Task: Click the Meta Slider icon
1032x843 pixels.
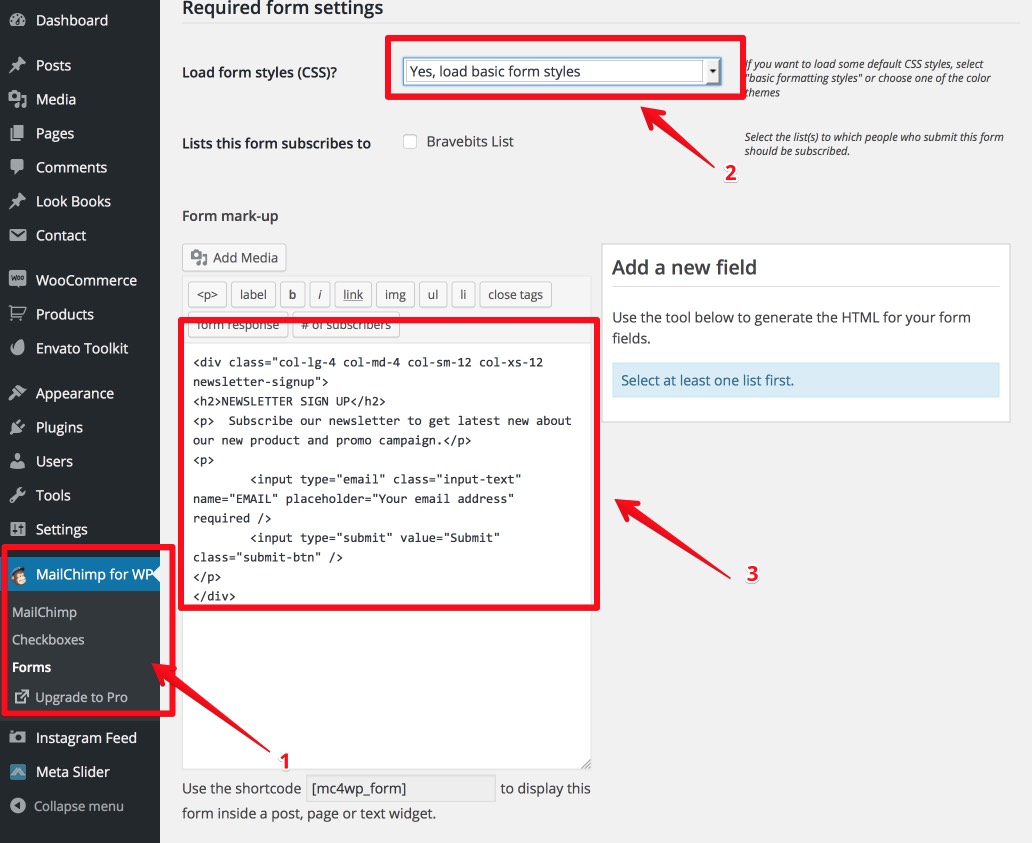Action: 18,772
